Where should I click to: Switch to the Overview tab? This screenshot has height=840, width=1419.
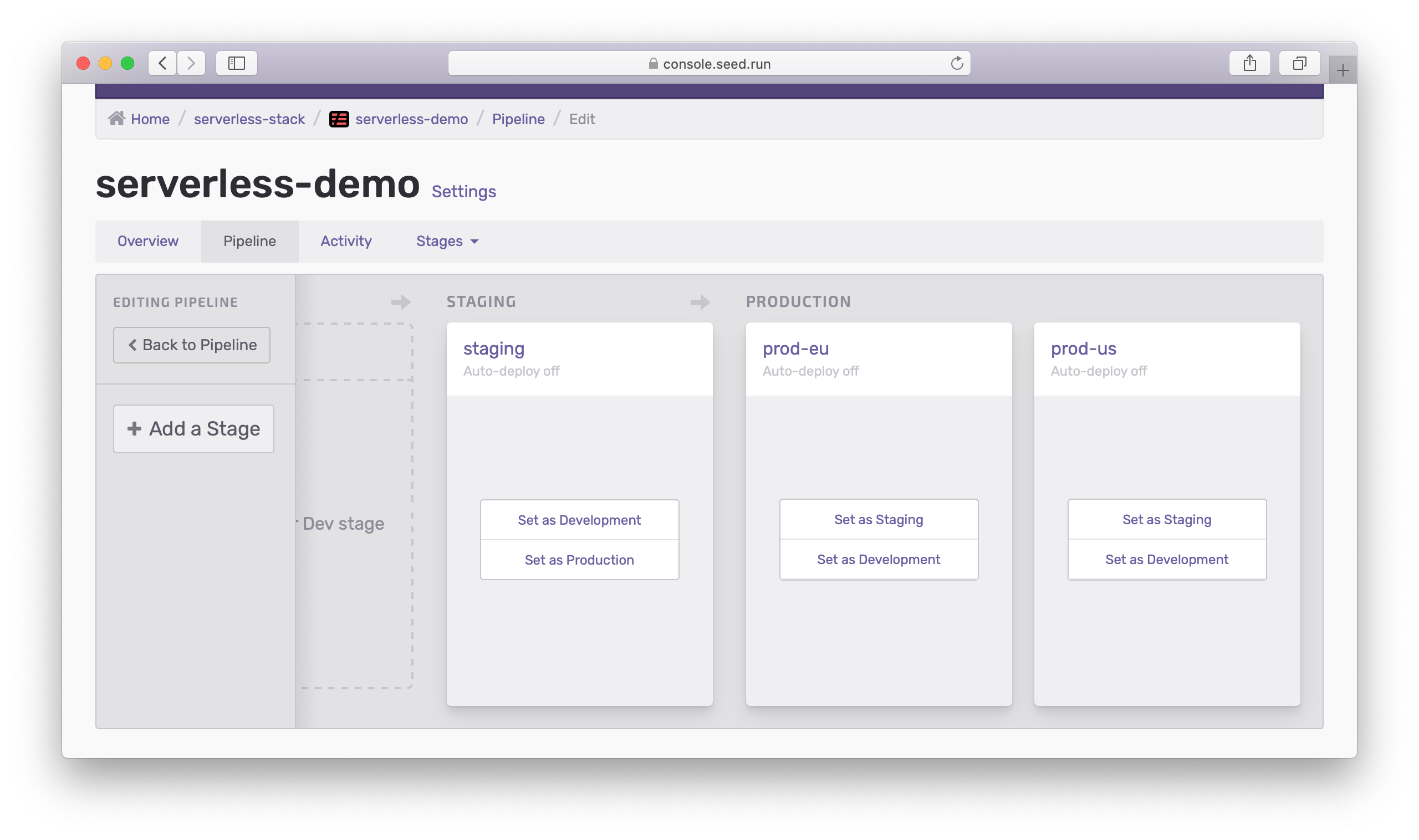pyautogui.click(x=148, y=241)
